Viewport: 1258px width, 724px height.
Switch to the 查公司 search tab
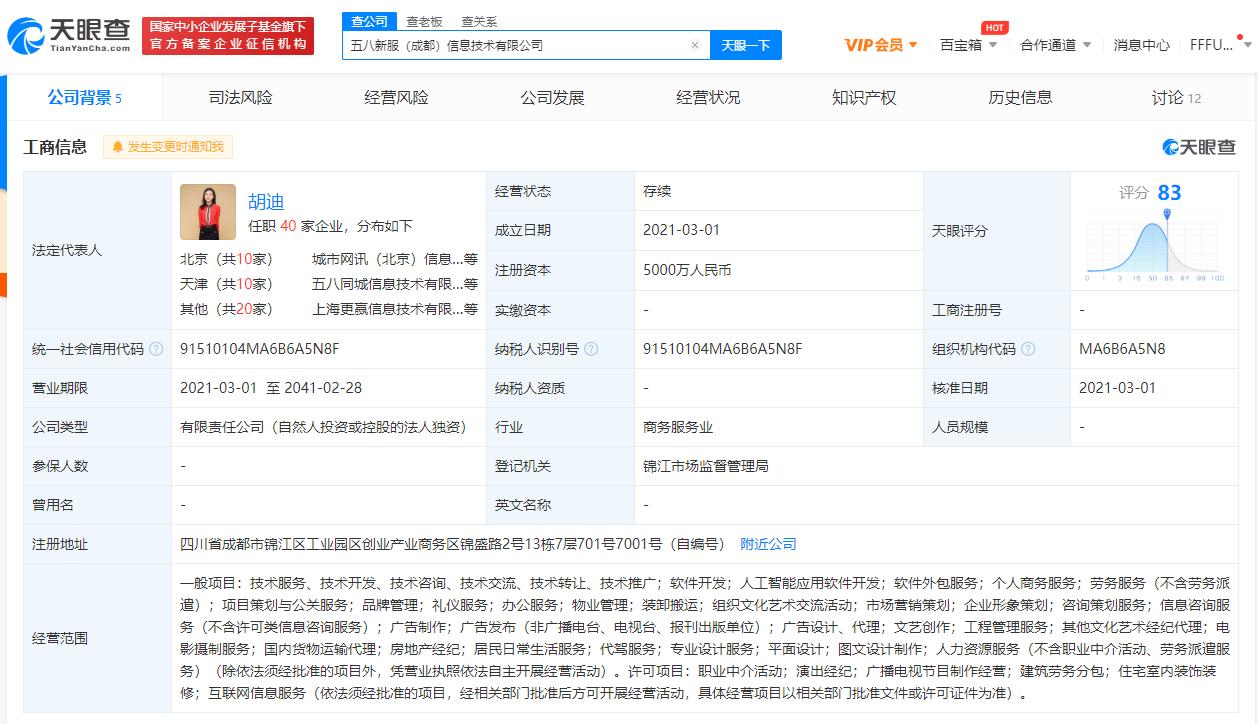coord(369,21)
